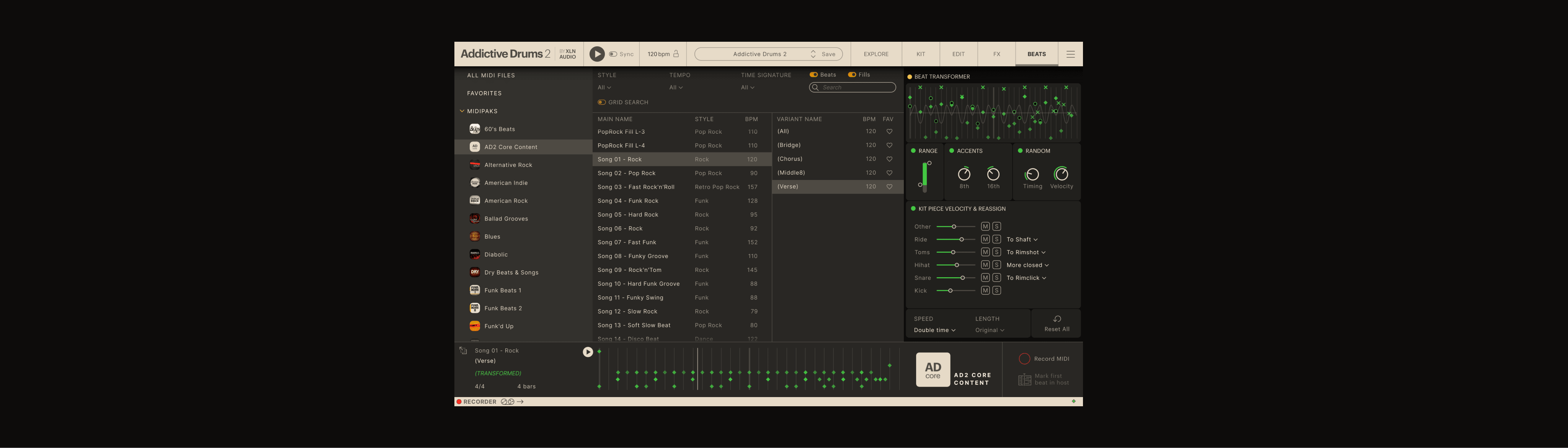Viewport: 1568px width, 448px height.
Task: Click the Velocity random knob
Action: [x=1061, y=174]
